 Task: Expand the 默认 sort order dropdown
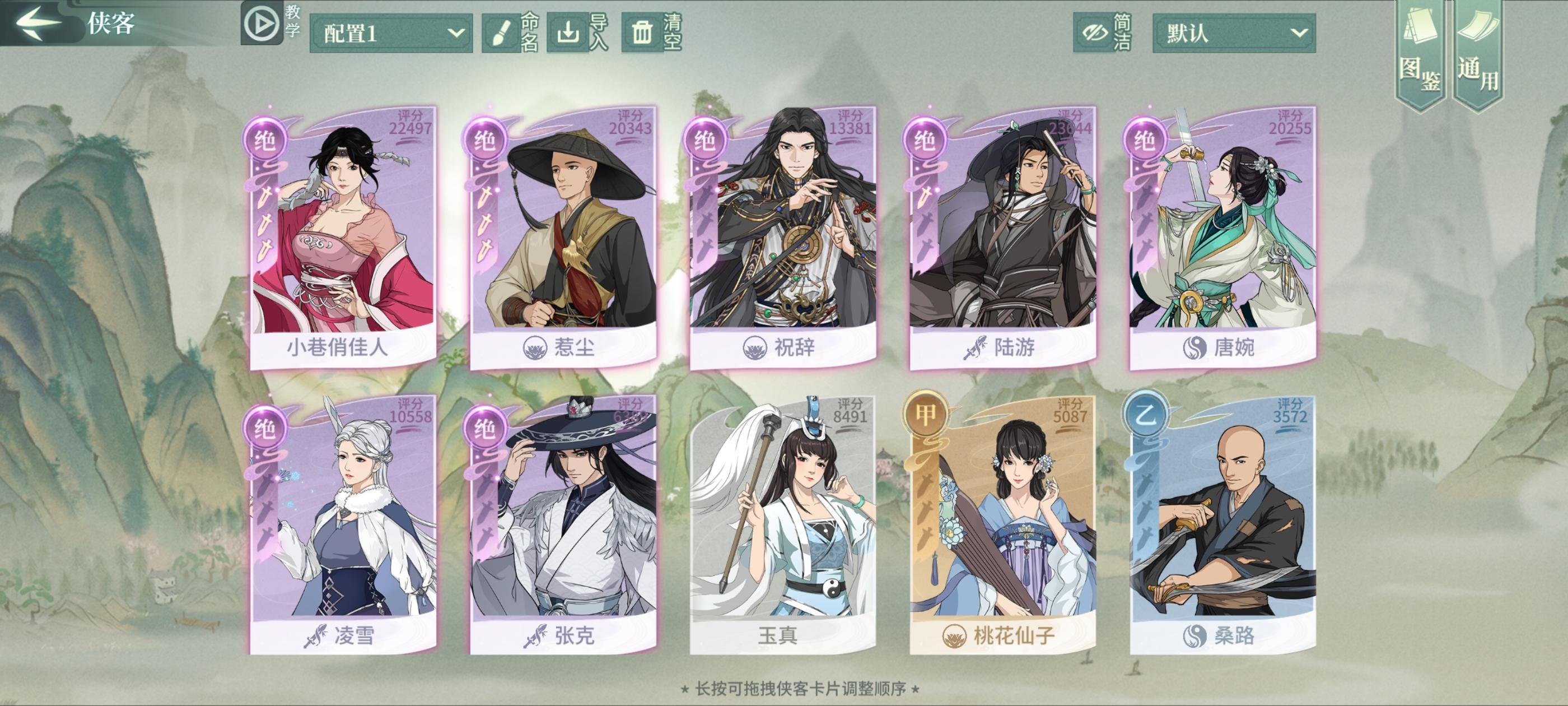(x=1234, y=33)
